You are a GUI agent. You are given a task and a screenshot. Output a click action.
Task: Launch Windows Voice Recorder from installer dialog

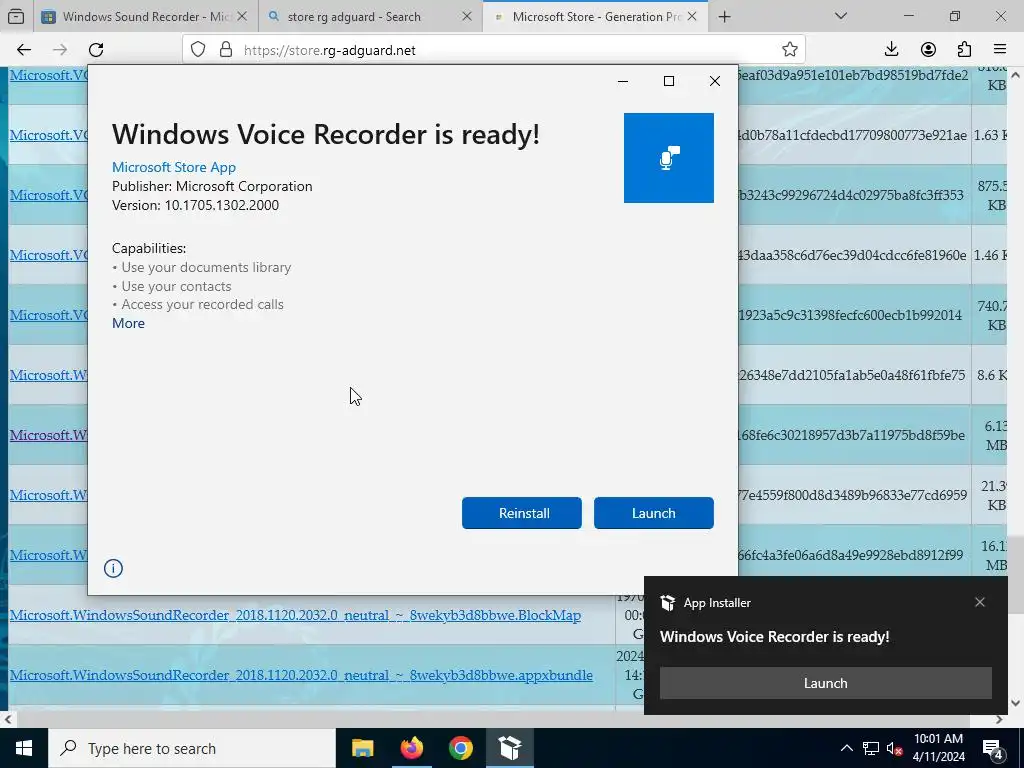(x=653, y=513)
